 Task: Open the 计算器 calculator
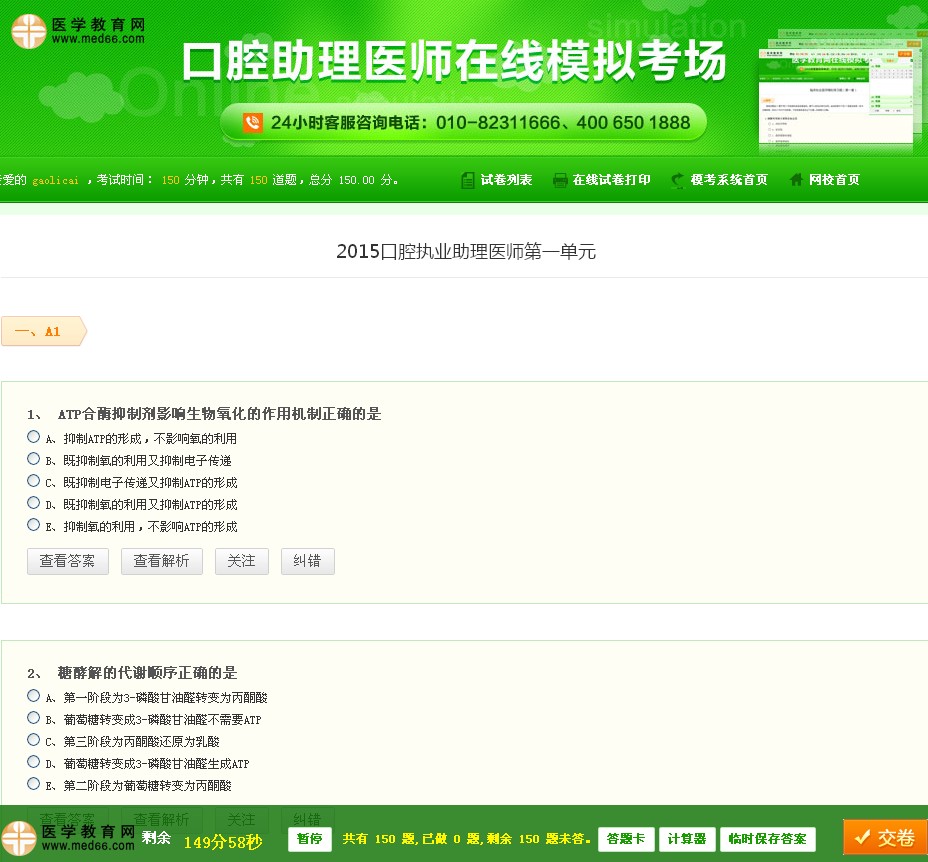tap(686, 838)
